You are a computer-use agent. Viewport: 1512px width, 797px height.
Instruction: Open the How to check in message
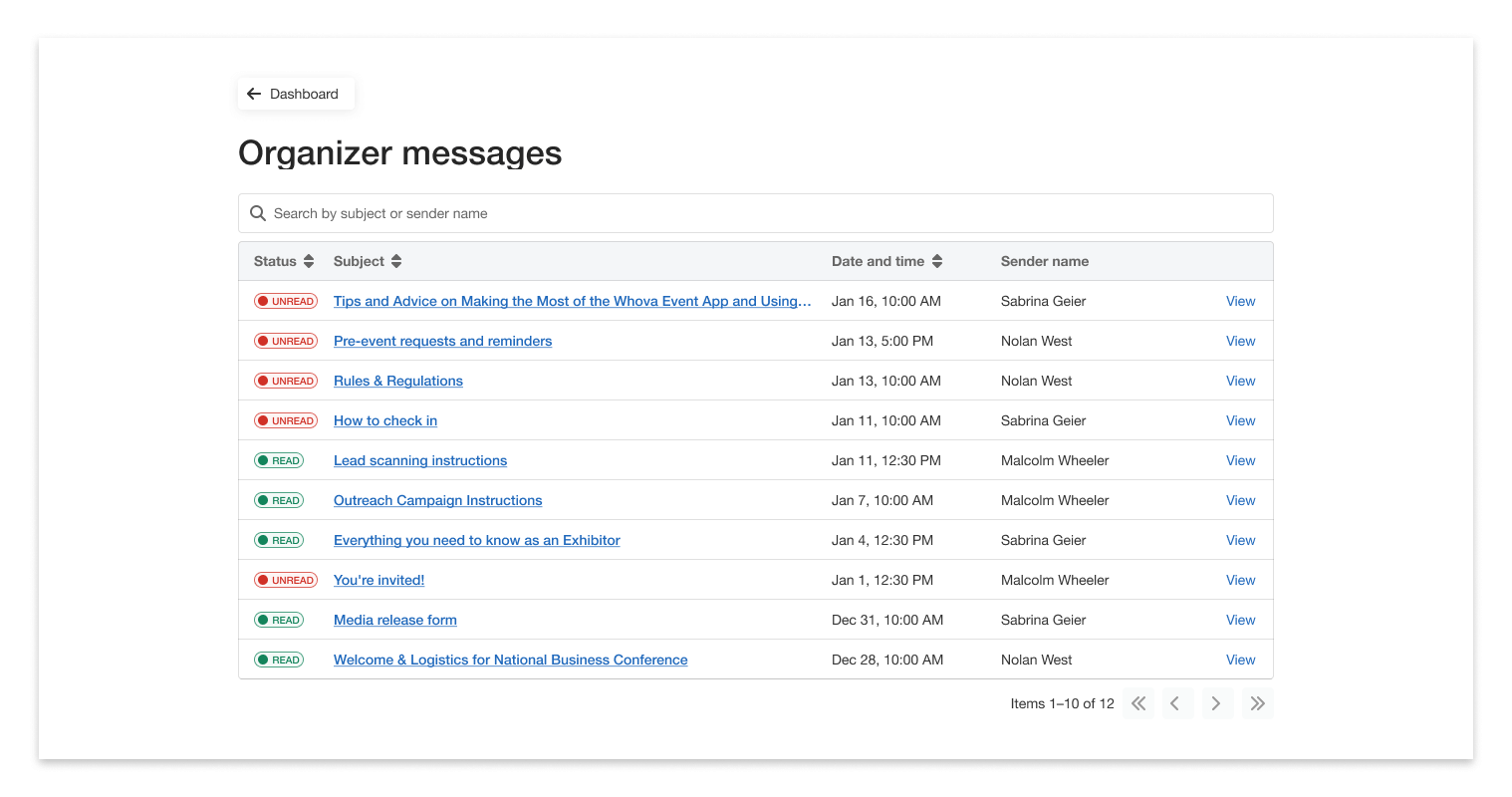[385, 420]
